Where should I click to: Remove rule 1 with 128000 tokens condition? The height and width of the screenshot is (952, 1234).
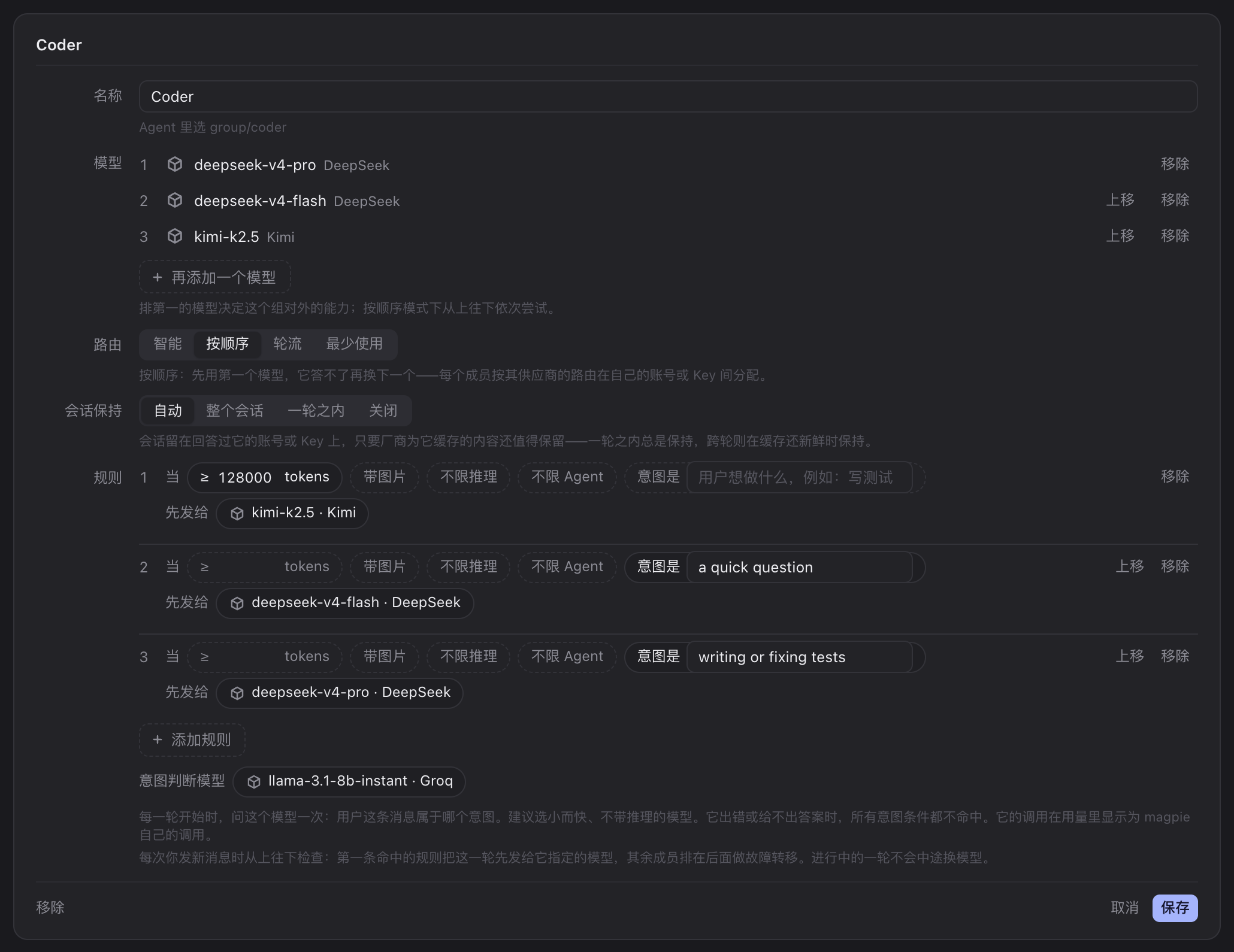coord(1175,477)
